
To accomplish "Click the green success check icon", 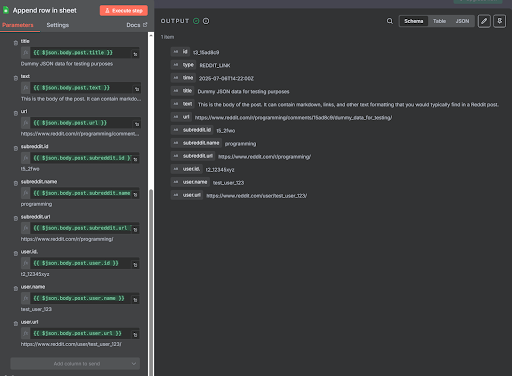I will (196, 21).
